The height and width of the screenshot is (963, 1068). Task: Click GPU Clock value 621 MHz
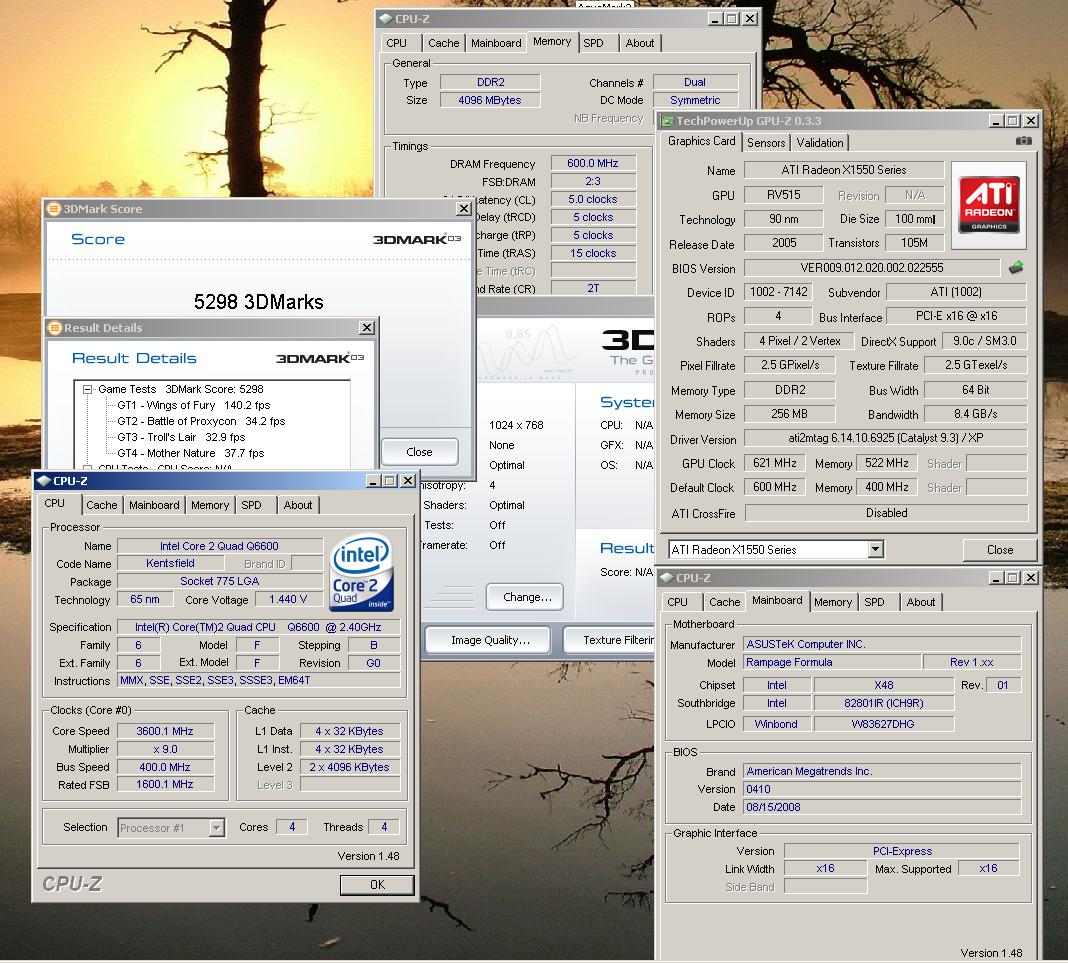click(774, 463)
